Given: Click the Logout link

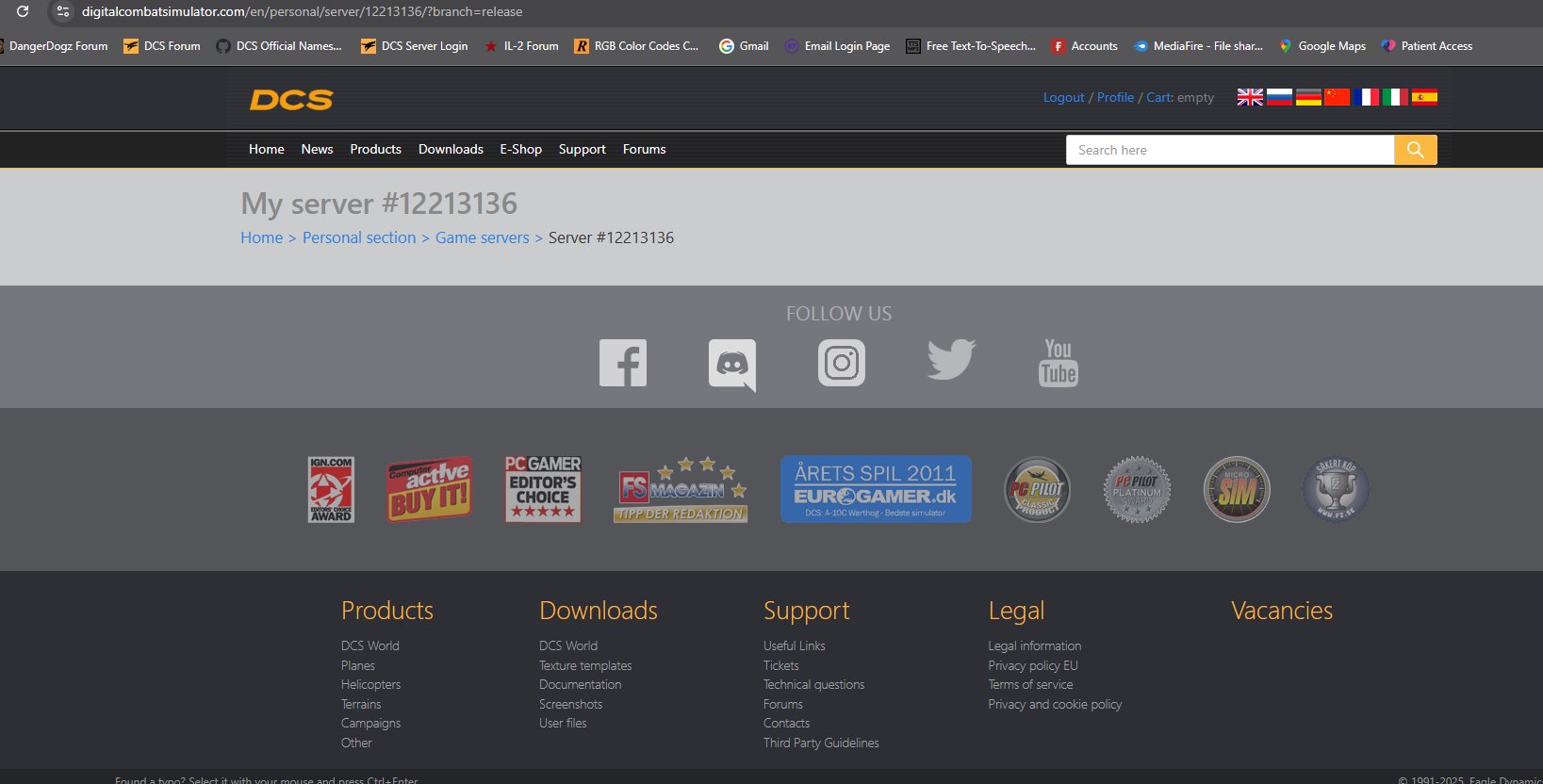Looking at the screenshot, I should 1063,97.
